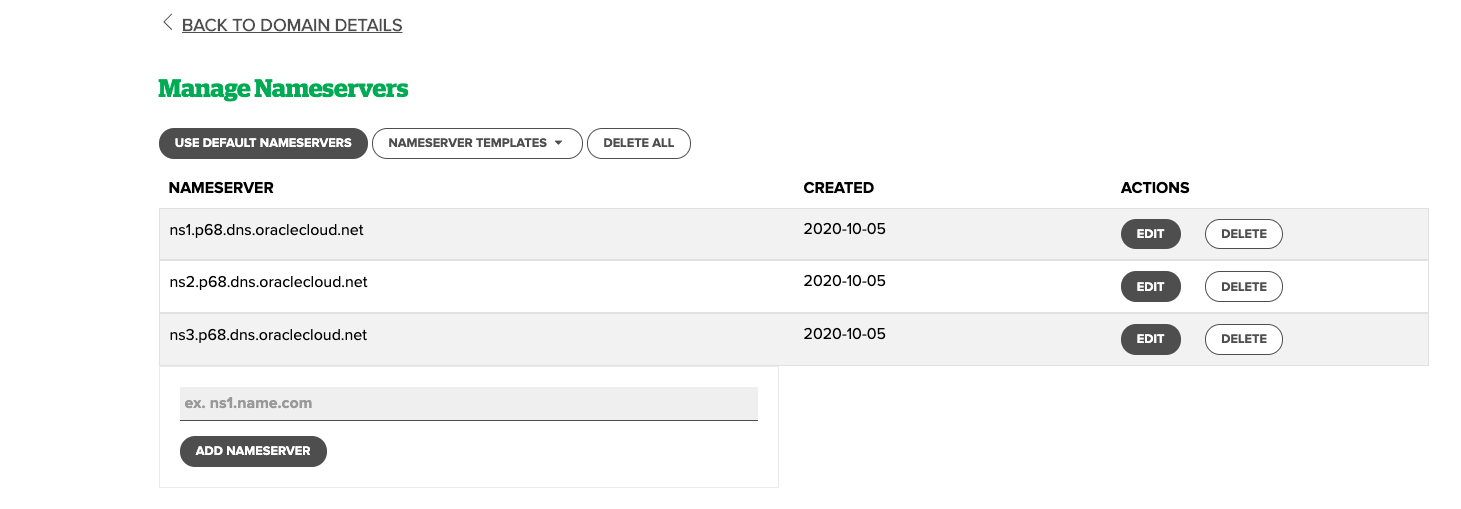Click the Delete All button
This screenshot has height=509, width=1461.
click(x=639, y=143)
